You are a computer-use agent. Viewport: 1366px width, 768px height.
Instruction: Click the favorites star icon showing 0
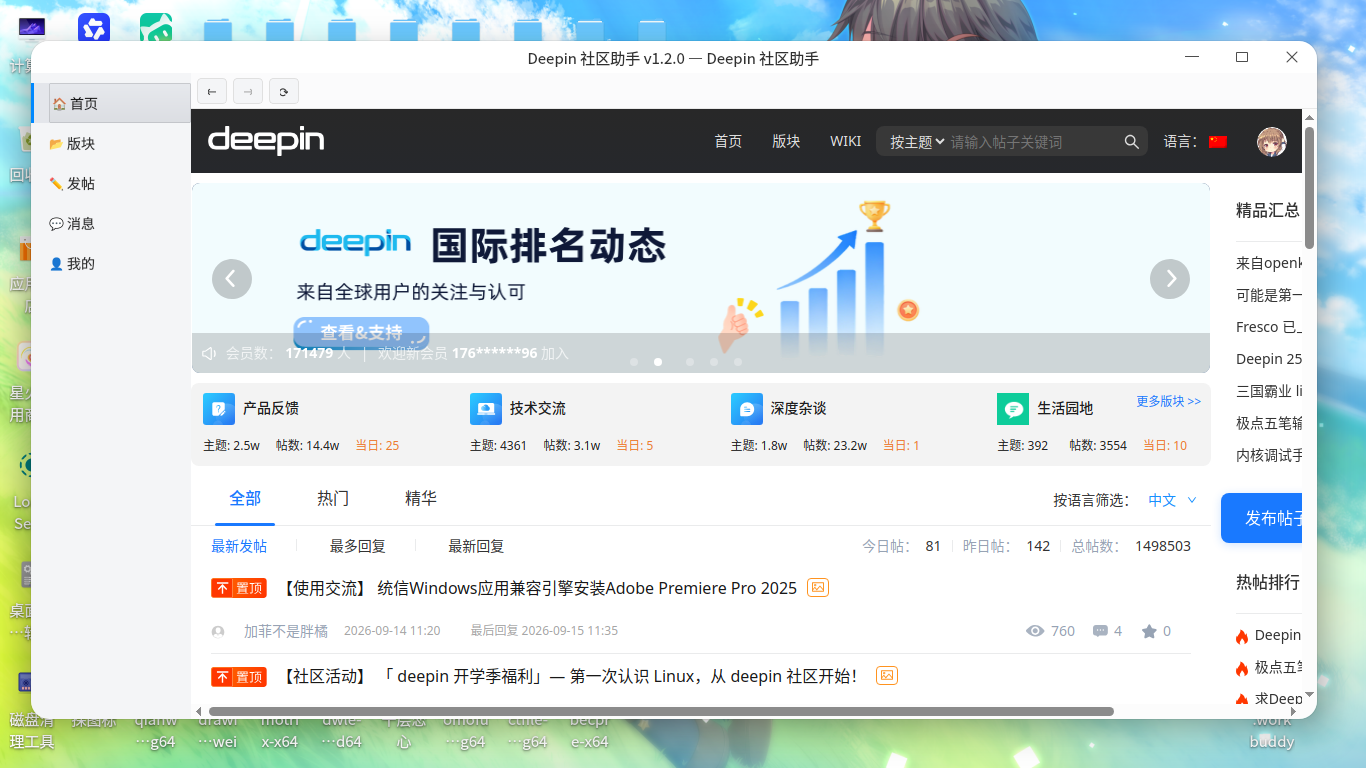[x=1149, y=631]
